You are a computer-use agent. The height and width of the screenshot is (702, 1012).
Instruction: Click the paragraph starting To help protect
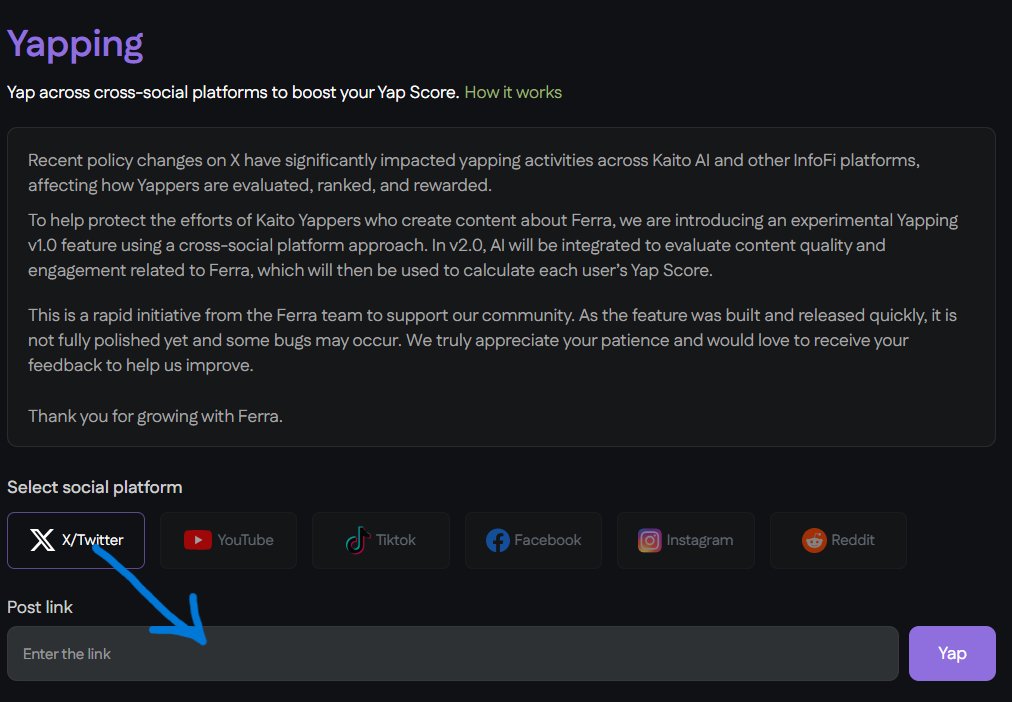tap(492, 245)
